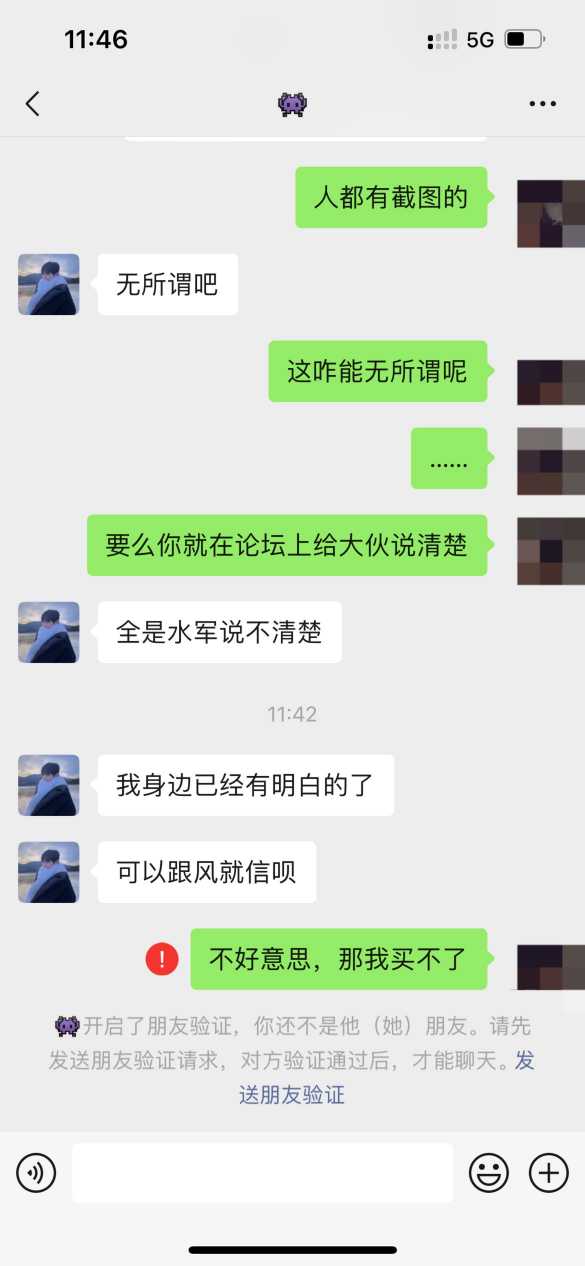The height and width of the screenshot is (1266, 585).
Task: Tap the red failed-message exclamation icon
Action: (x=162, y=959)
